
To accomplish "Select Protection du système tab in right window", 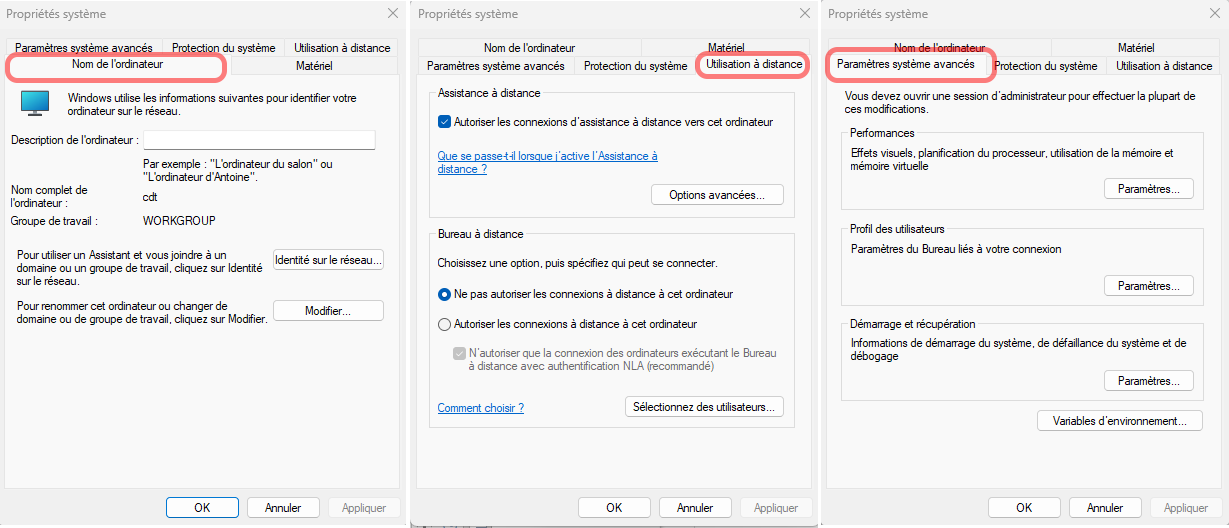I will [x=1046, y=66].
